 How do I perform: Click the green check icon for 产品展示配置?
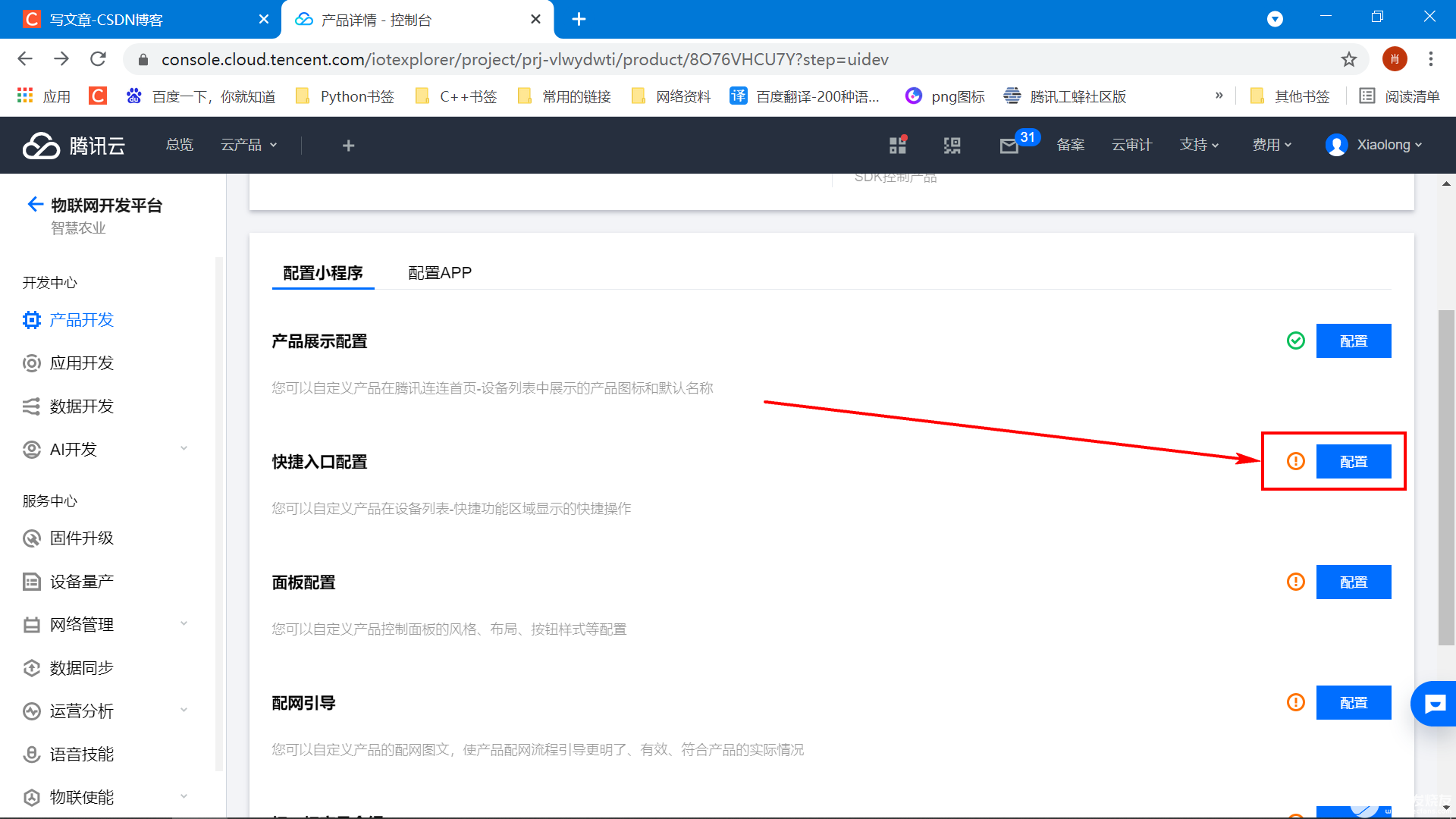click(x=1296, y=340)
